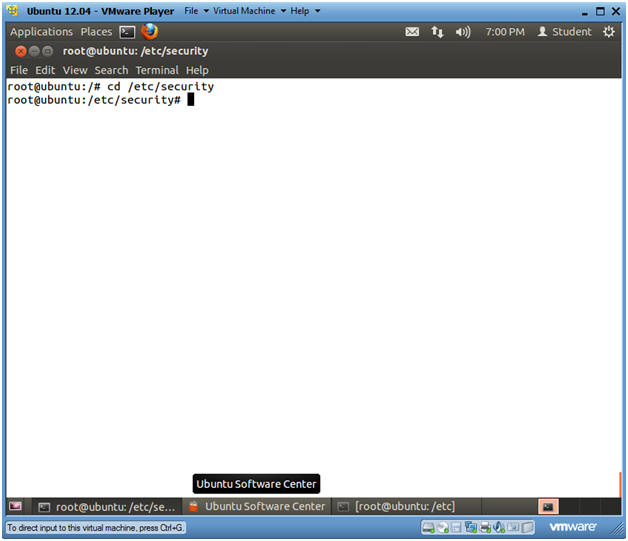
Task: Click the VMware printer device icon
Action: [485, 528]
